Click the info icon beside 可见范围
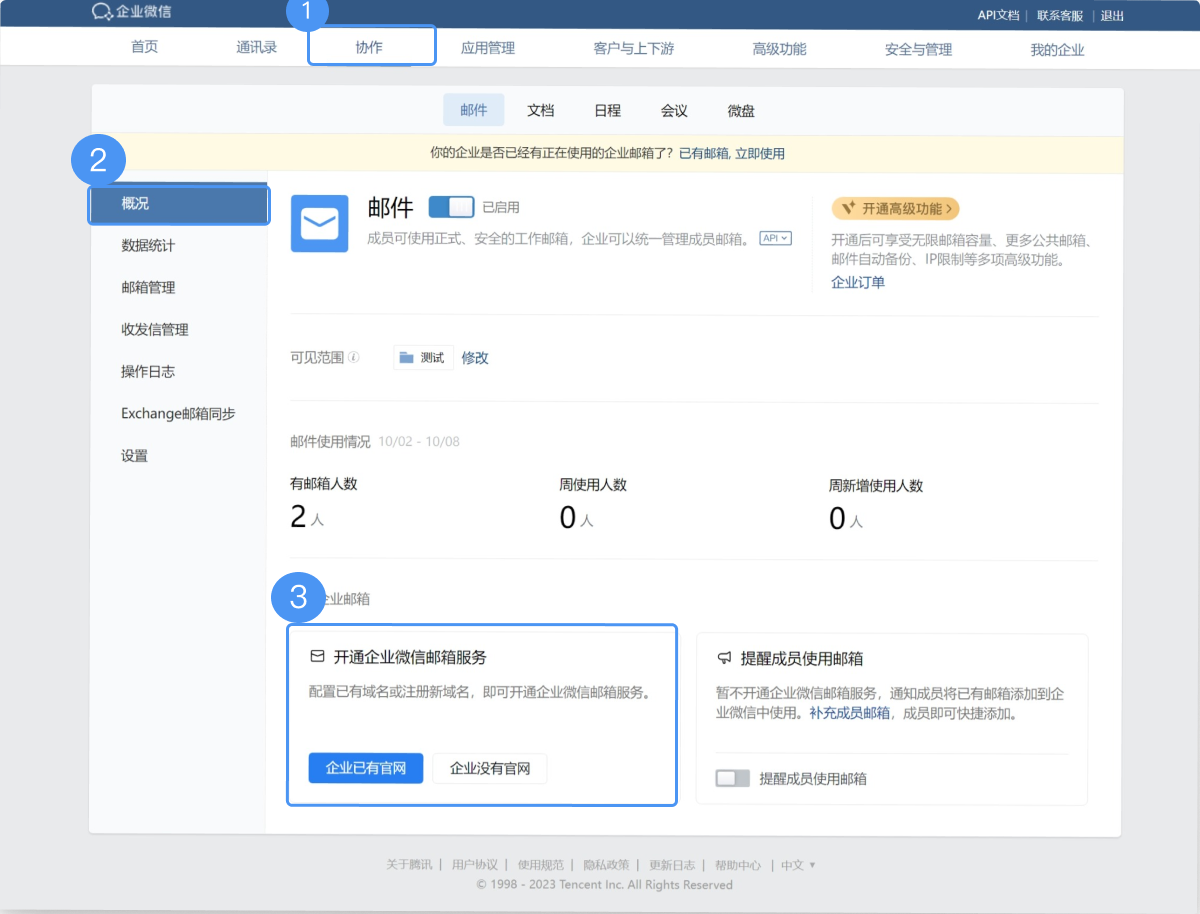Screen dimensions: 1200x914 354,357
